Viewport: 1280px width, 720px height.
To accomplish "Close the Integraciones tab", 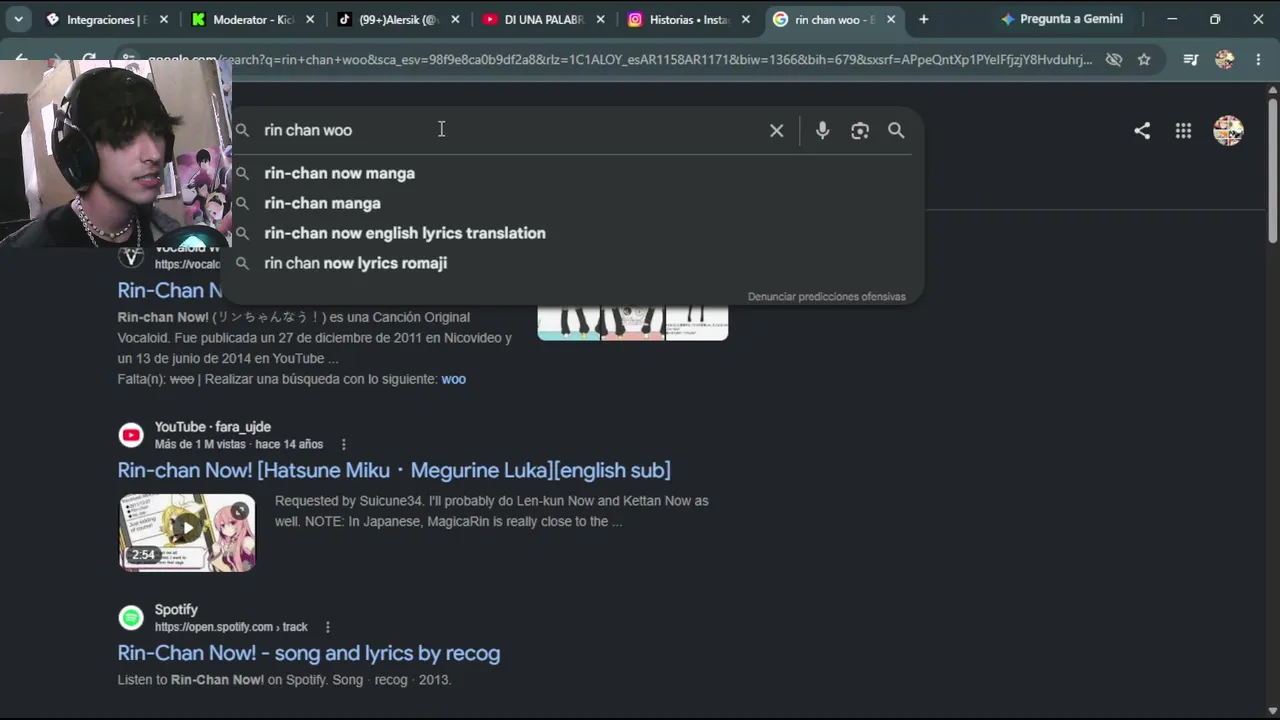I will click(x=164, y=19).
